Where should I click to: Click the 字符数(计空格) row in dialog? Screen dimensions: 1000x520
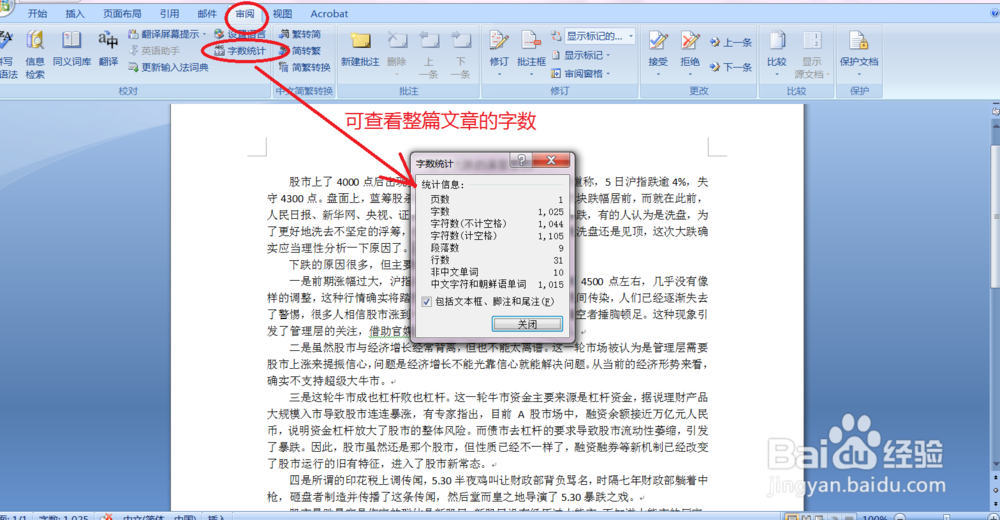497,236
